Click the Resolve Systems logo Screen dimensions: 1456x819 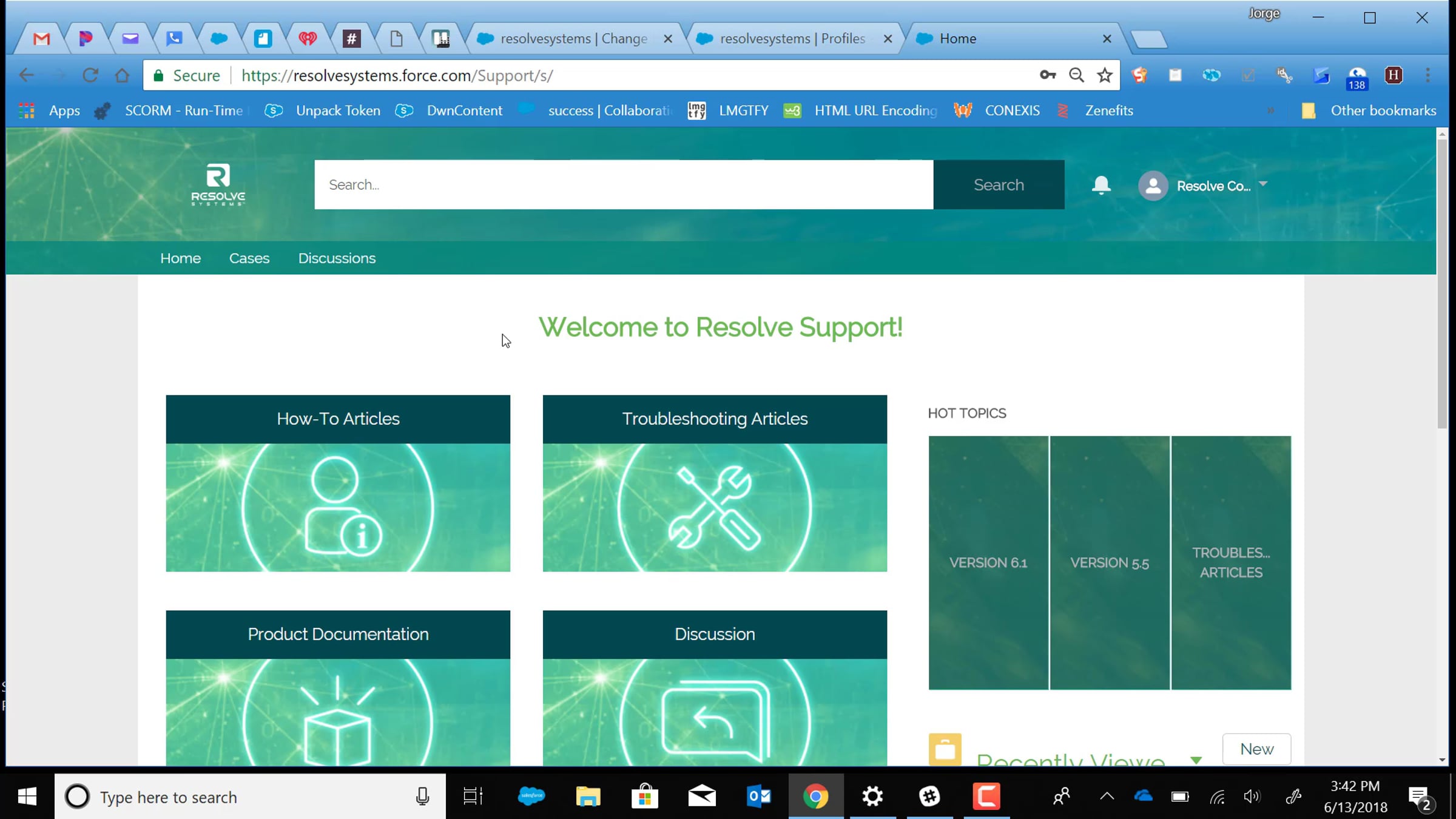(218, 184)
